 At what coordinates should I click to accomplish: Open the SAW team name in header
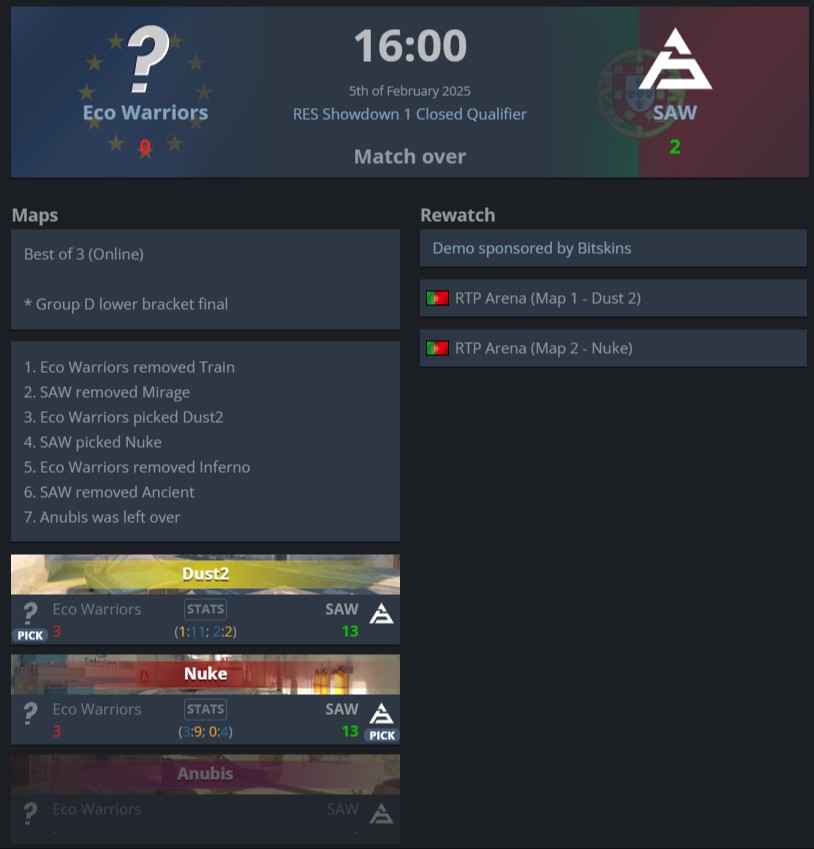[675, 113]
